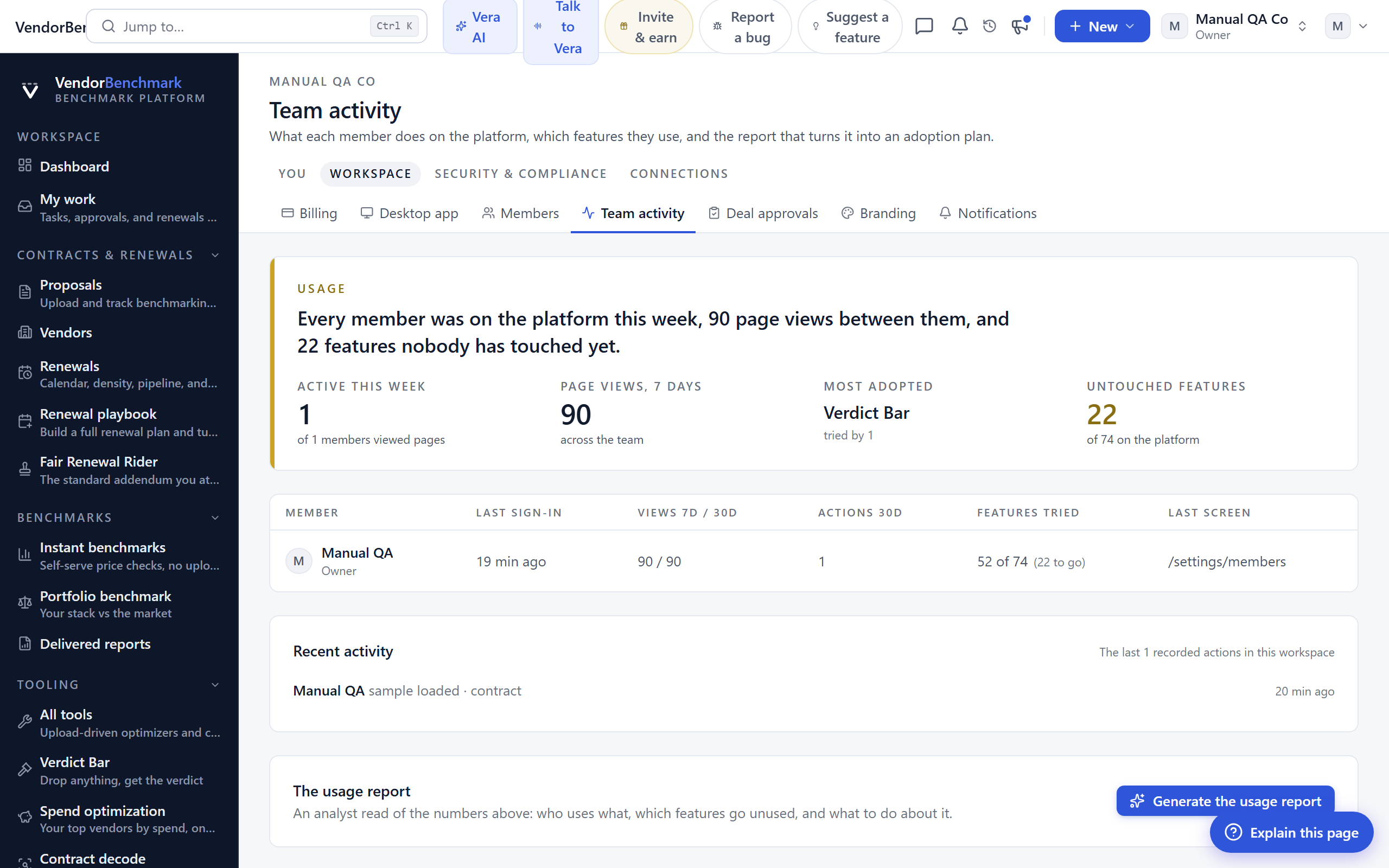Open the user profile menu chevron
The width and height of the screenshot is (1389, 868).
click(x=1363, y=27)
